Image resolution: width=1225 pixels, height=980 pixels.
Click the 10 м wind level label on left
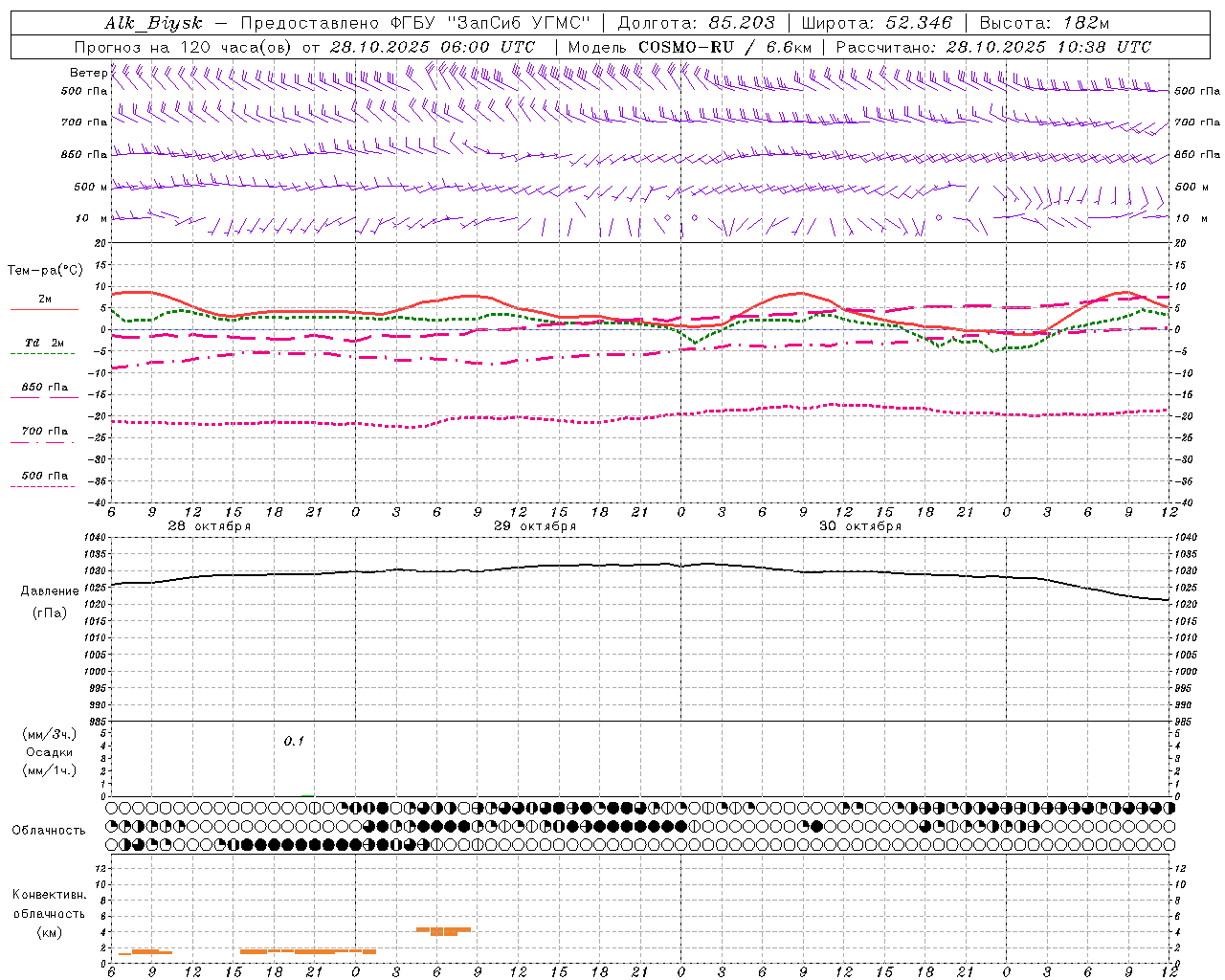pos(91,218)
